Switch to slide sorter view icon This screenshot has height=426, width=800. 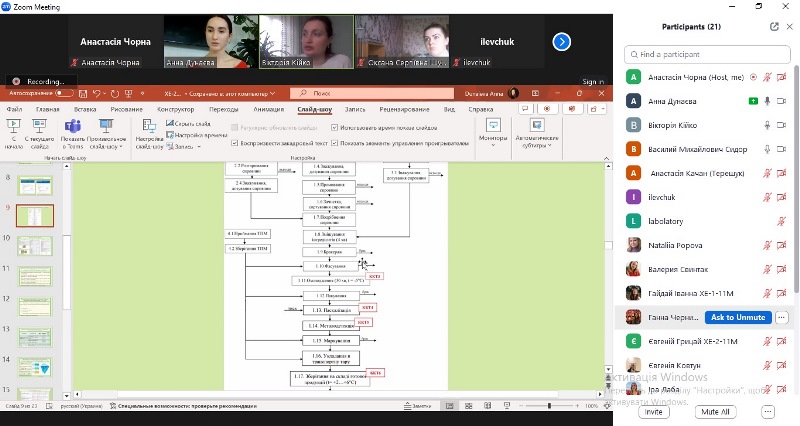coord(468,406)
